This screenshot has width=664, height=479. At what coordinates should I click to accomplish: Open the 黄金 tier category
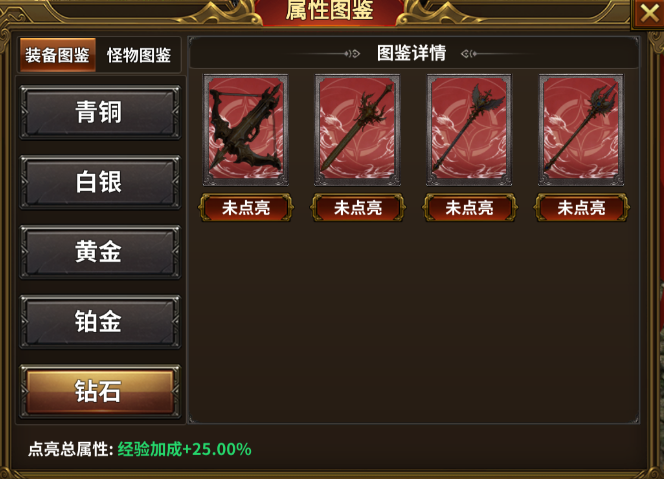[100, 252]
